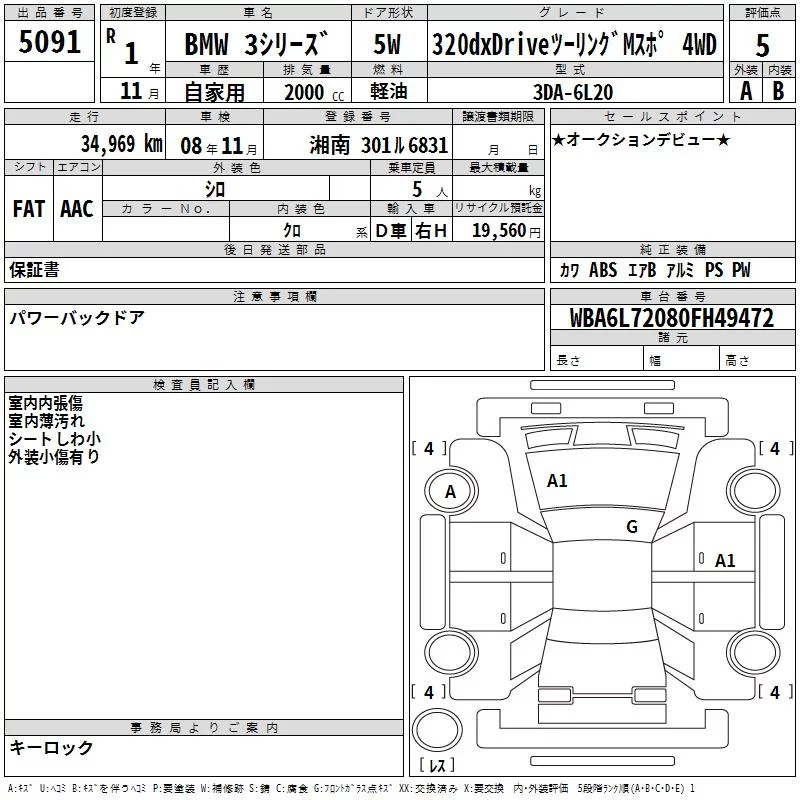Image resolution: width=800 pixels, height=800 pixels.
Task: Select the sales point ★オークションデビュー★
Action: click(641, 139)
